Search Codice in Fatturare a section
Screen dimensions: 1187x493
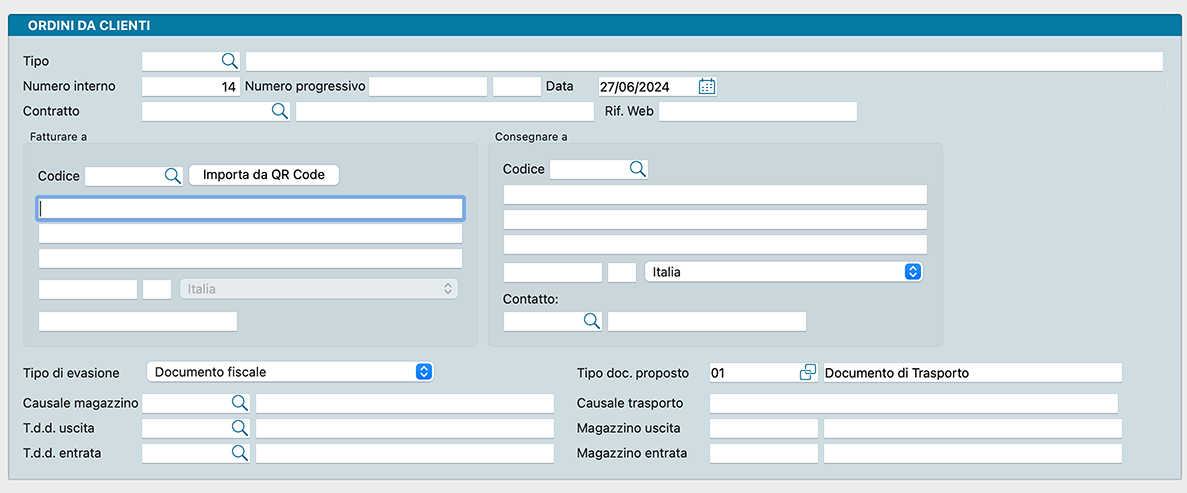click(172, 175)
